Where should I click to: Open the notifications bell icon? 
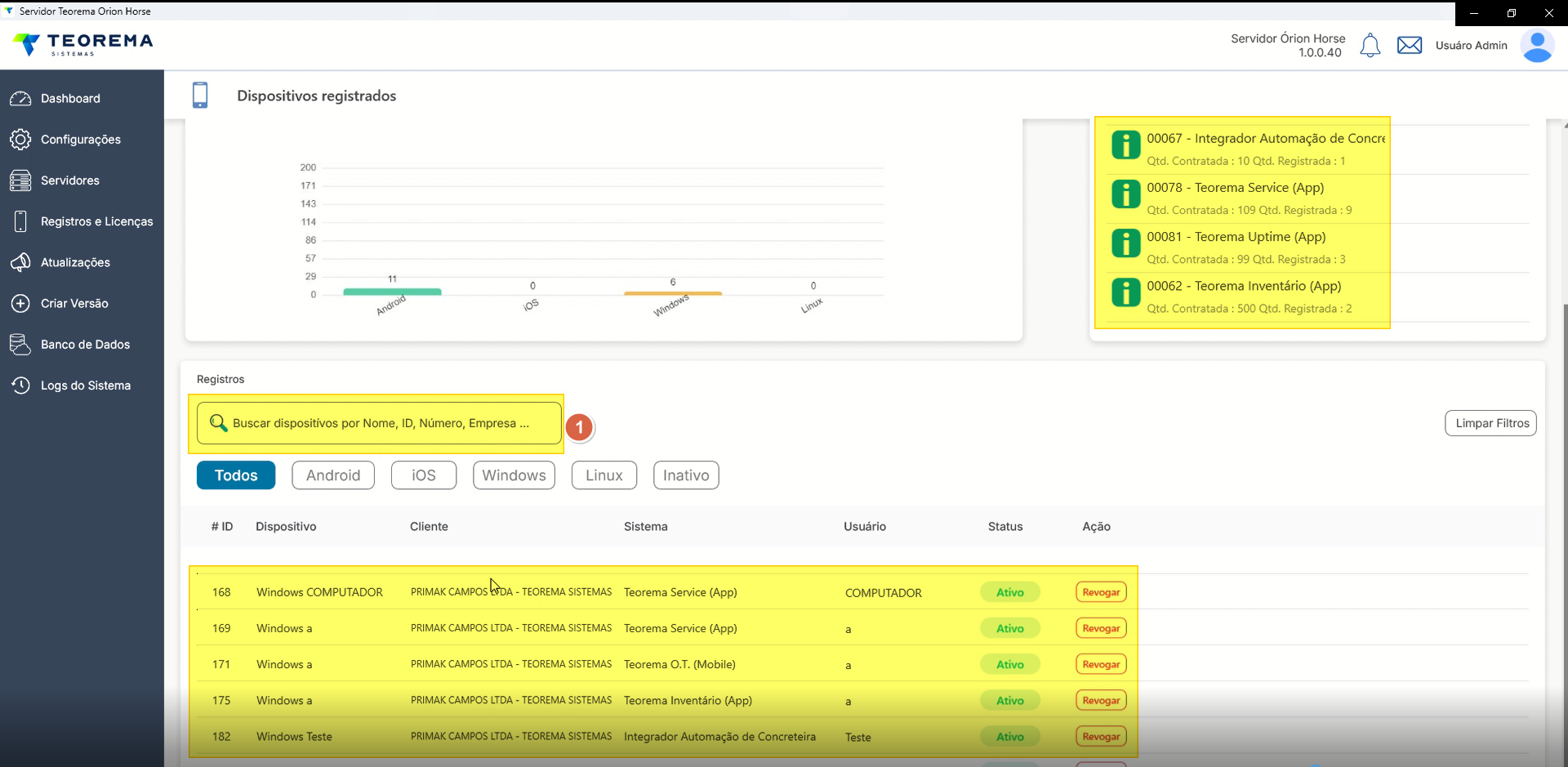[1370, 46]
